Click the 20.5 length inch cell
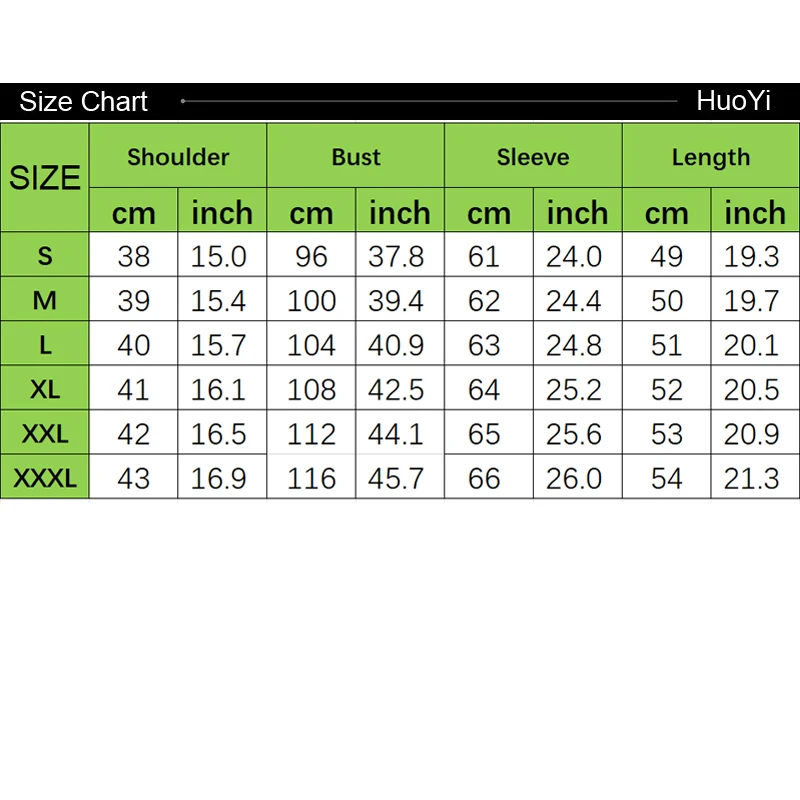 [752, 390]
